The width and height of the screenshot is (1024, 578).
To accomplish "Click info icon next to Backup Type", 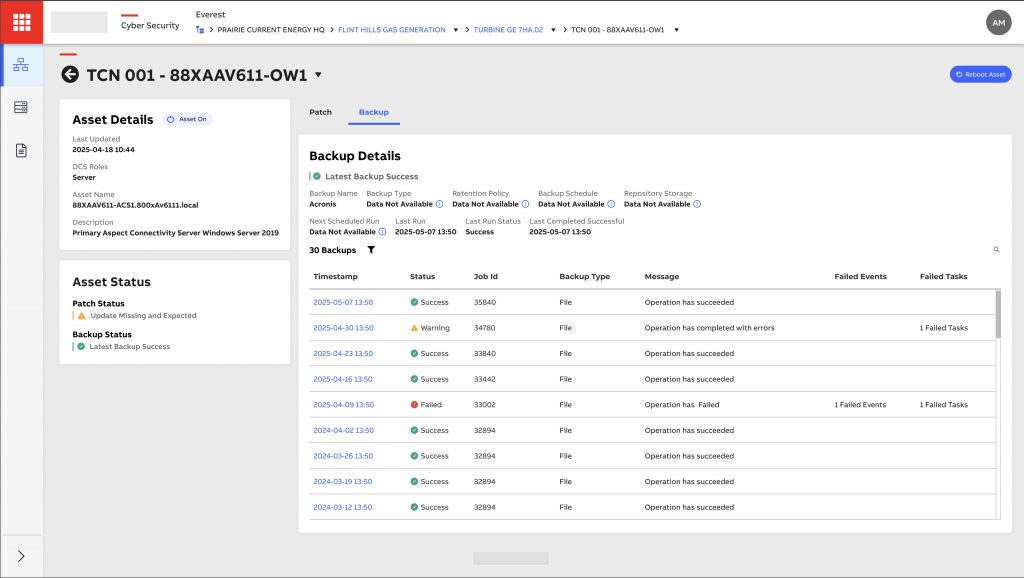I will click(440, 204).
